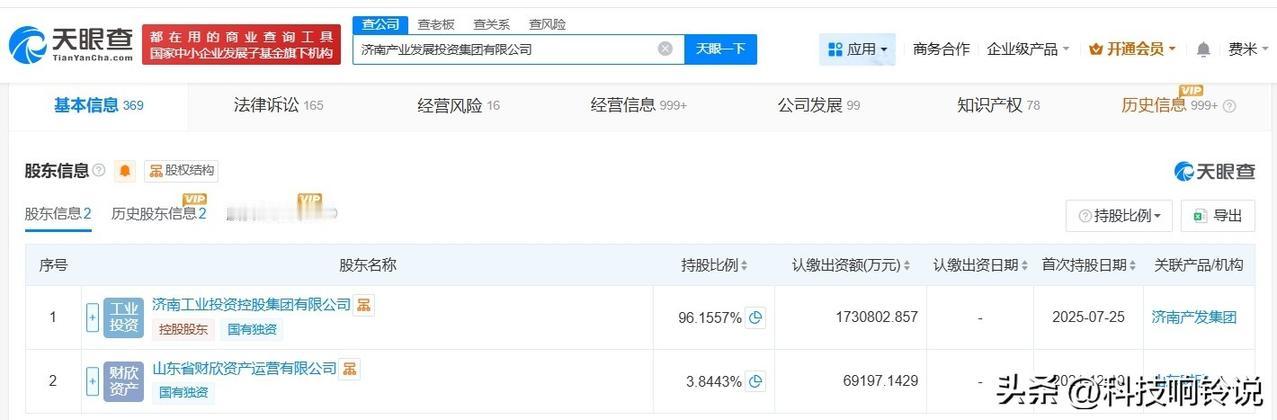Image resolution: width=1277 pixels, height=420 pixels.
Task: Switch to the 查关系 search tab
Action: click(491, 24)
